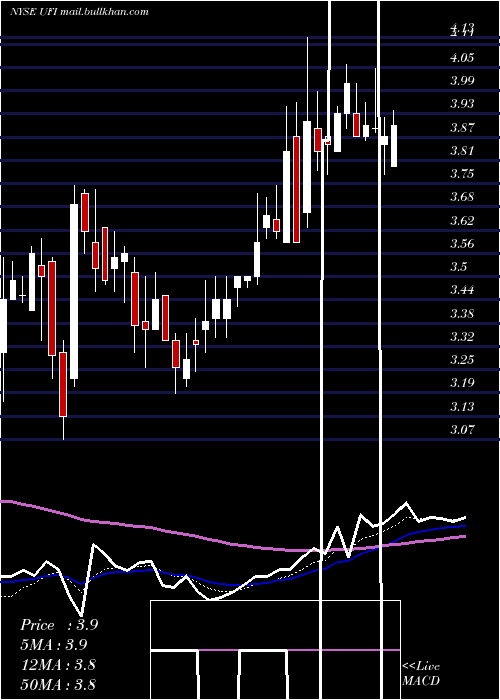Image resolution: width=500 pixels, height=700 pixels.
Task: Click the 3.38 price axis label
Action: tap(462, 313)
